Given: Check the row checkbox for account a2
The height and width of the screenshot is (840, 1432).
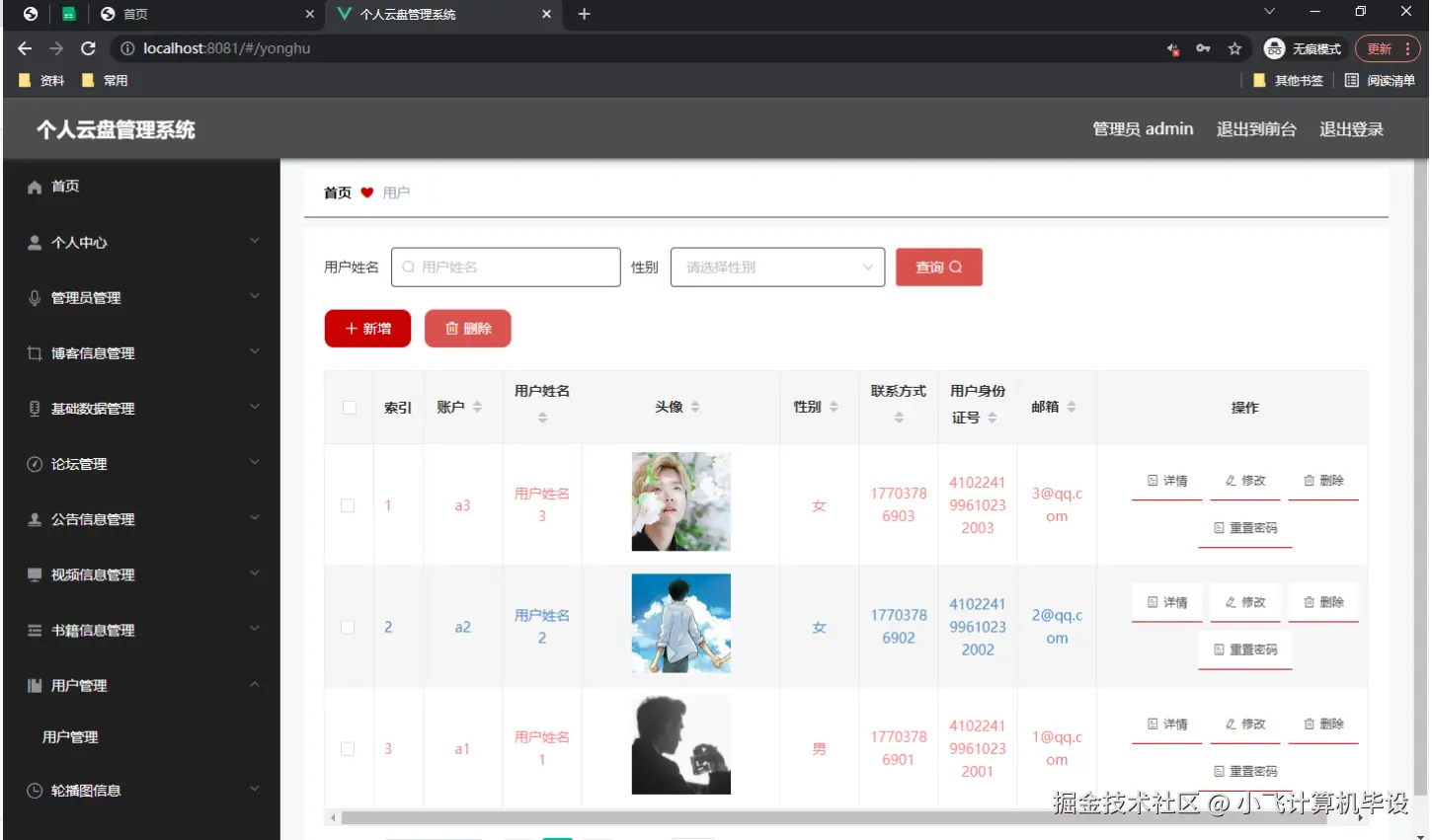Looking at the screenshot, I should point(348,627).
